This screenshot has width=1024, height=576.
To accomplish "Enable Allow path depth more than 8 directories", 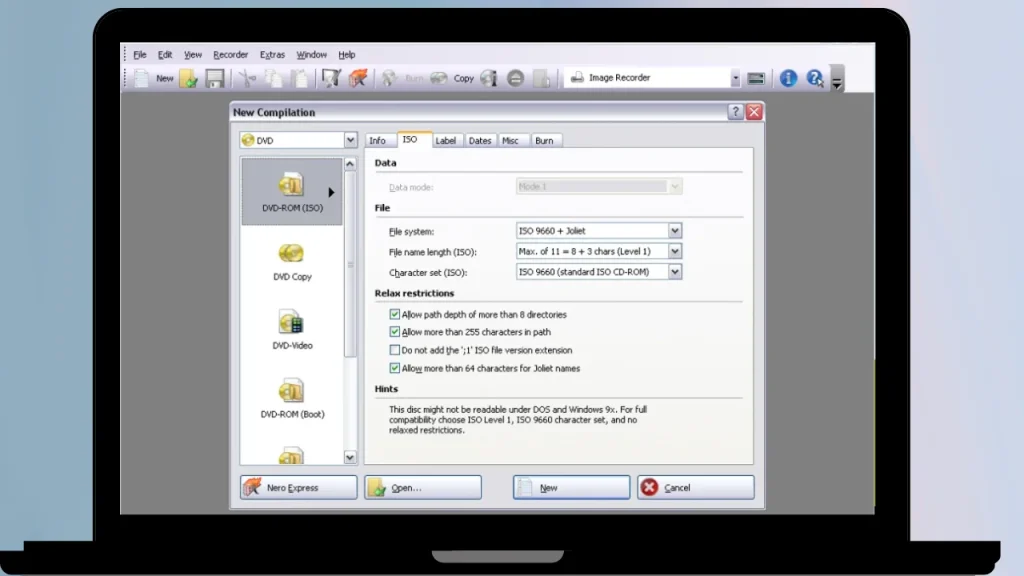I will point(394,314).
